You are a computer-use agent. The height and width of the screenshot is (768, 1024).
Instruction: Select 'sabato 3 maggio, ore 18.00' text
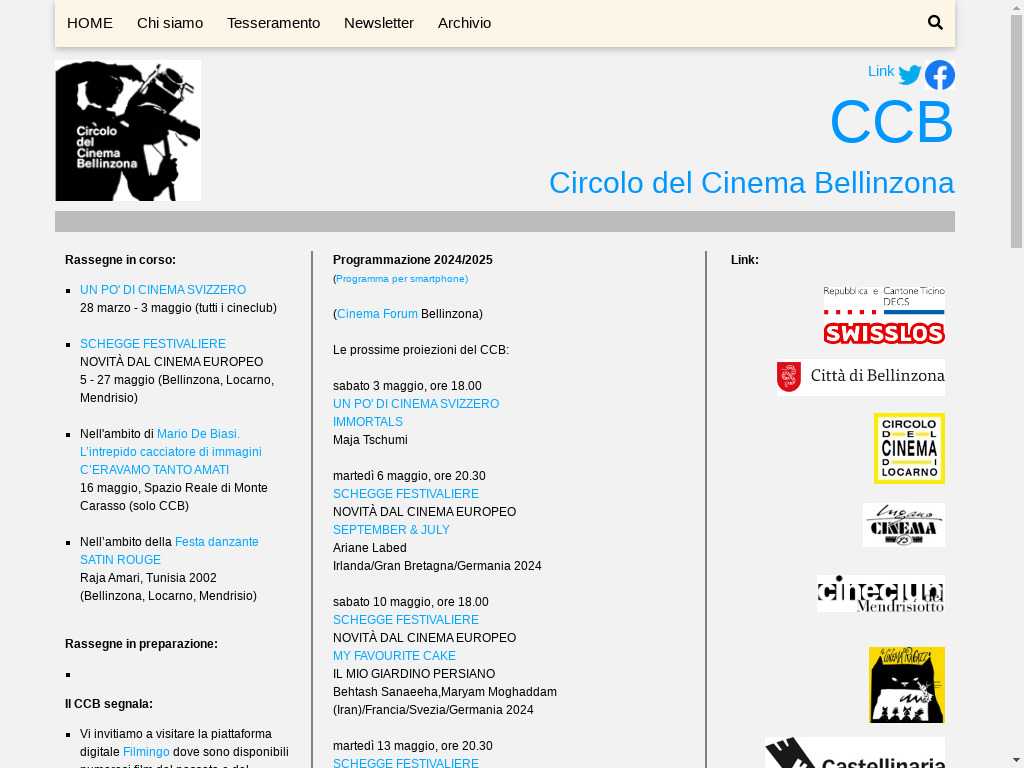(407, 386)
